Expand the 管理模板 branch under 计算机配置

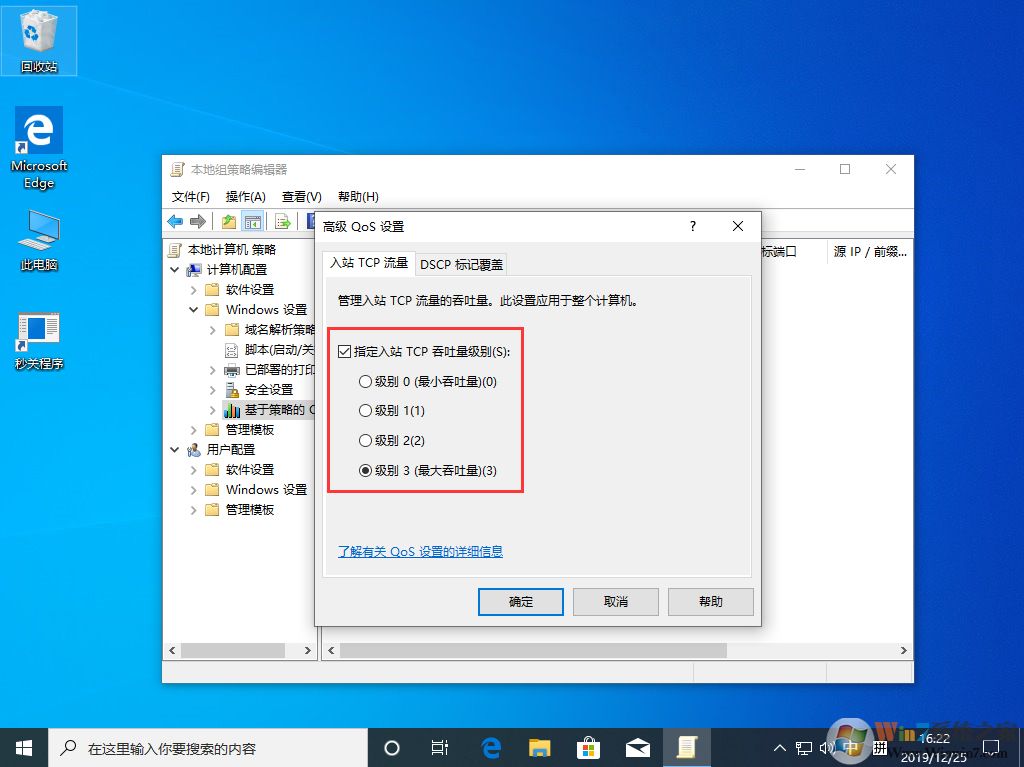coord(193,428)
